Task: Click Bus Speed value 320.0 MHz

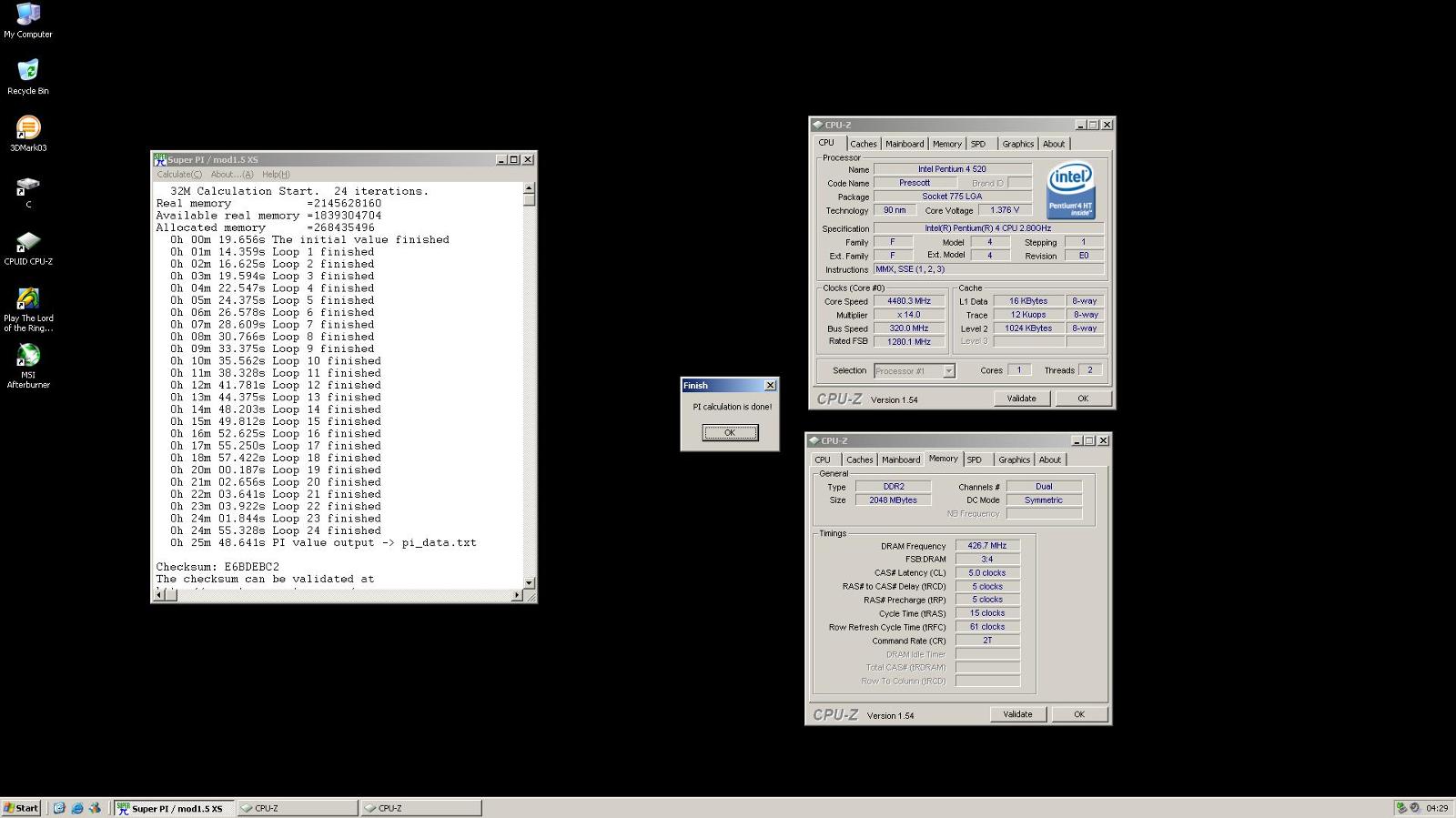Action: pos(909,328)
